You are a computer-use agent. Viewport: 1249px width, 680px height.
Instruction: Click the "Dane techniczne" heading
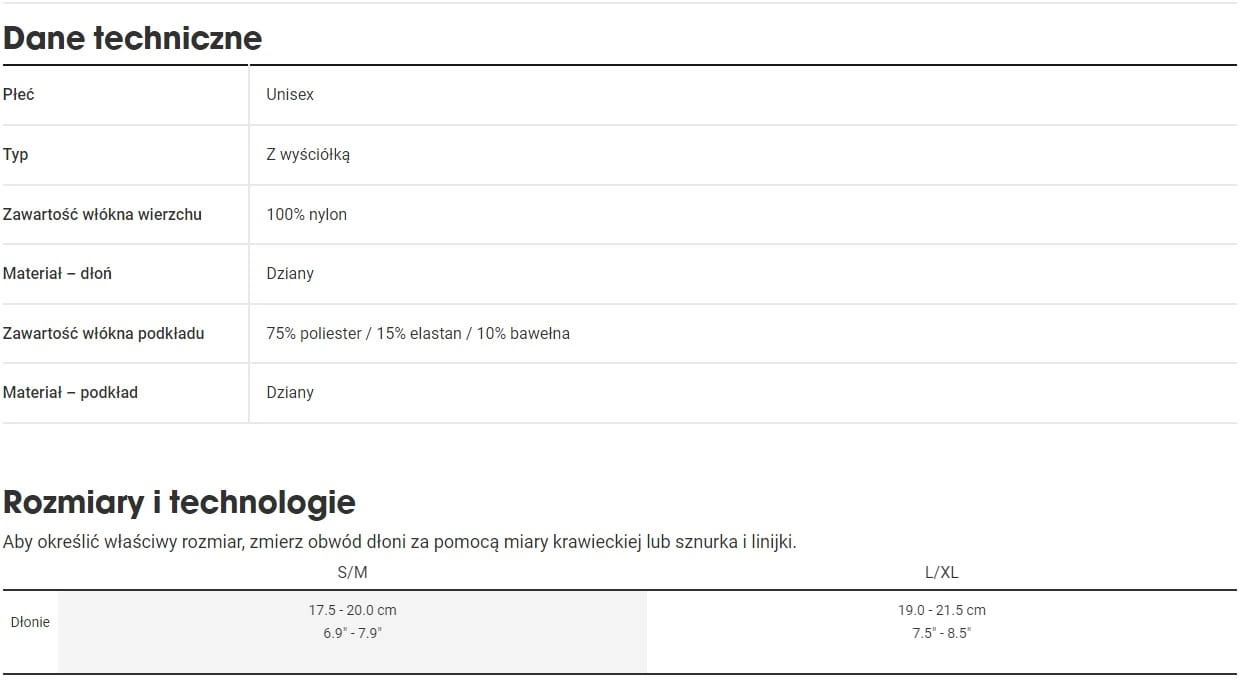[x=132, y=38]
